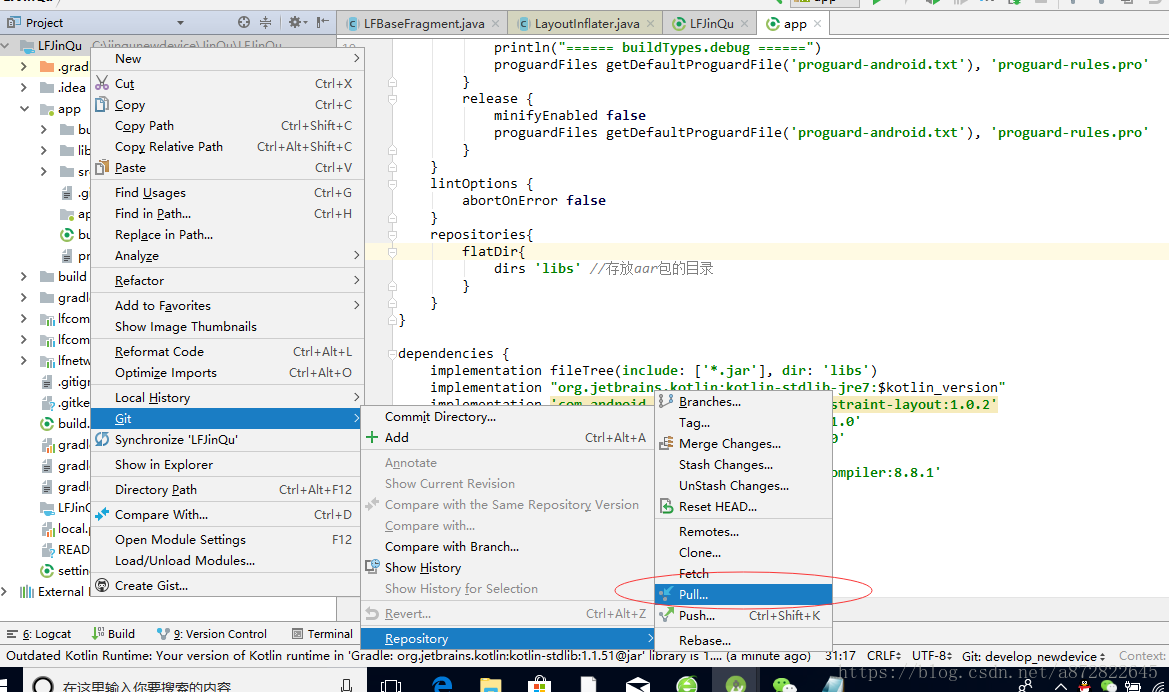The image size is (1169, 692).
Task: Open the Local History submenu
Action: (227, 397)
